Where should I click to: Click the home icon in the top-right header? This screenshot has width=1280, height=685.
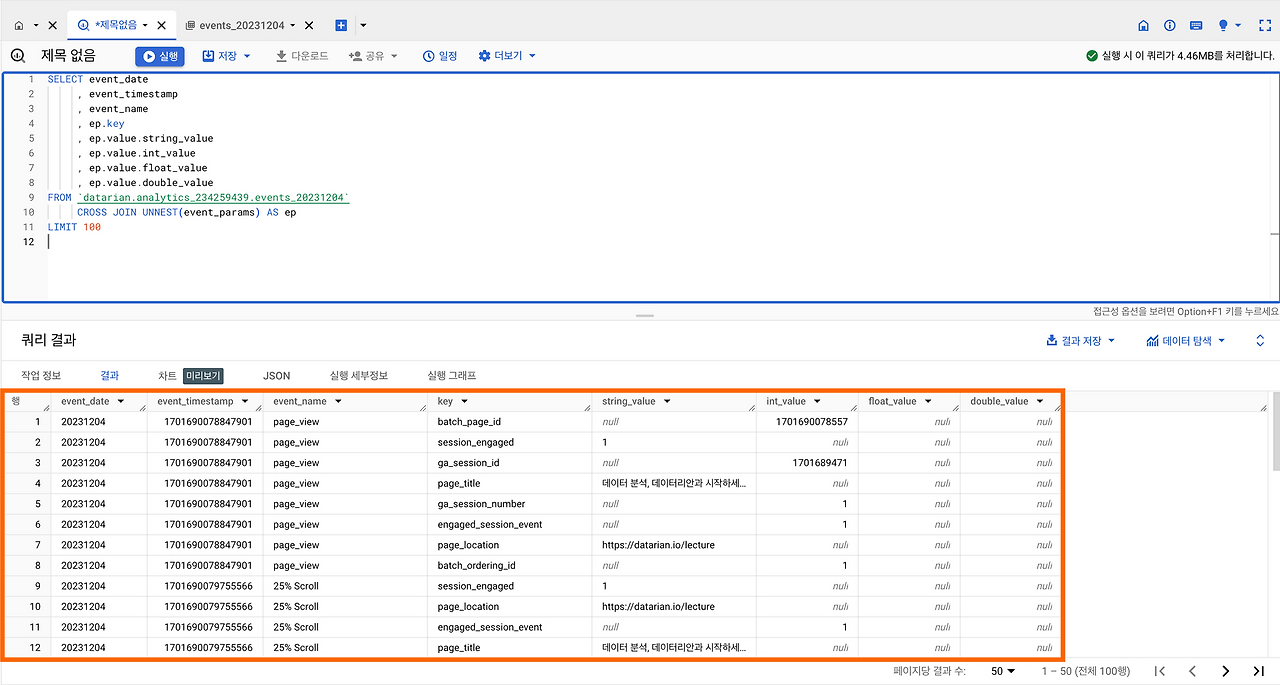(1143, 26)
